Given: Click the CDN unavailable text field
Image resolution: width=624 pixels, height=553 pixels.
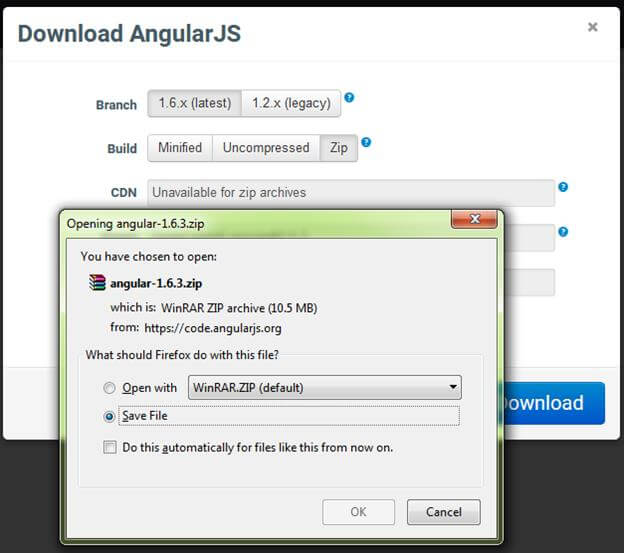Looking at the screenshot, I should [x=351, y=193].
